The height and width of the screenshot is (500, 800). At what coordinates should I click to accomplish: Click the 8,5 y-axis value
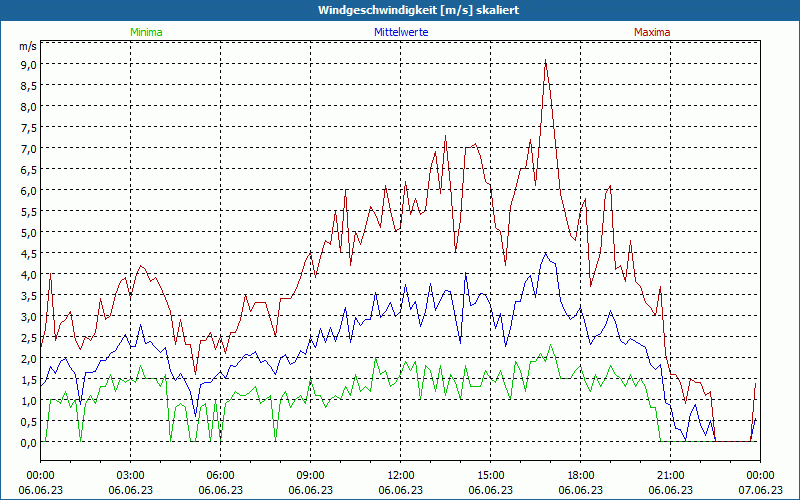[28, 86]
